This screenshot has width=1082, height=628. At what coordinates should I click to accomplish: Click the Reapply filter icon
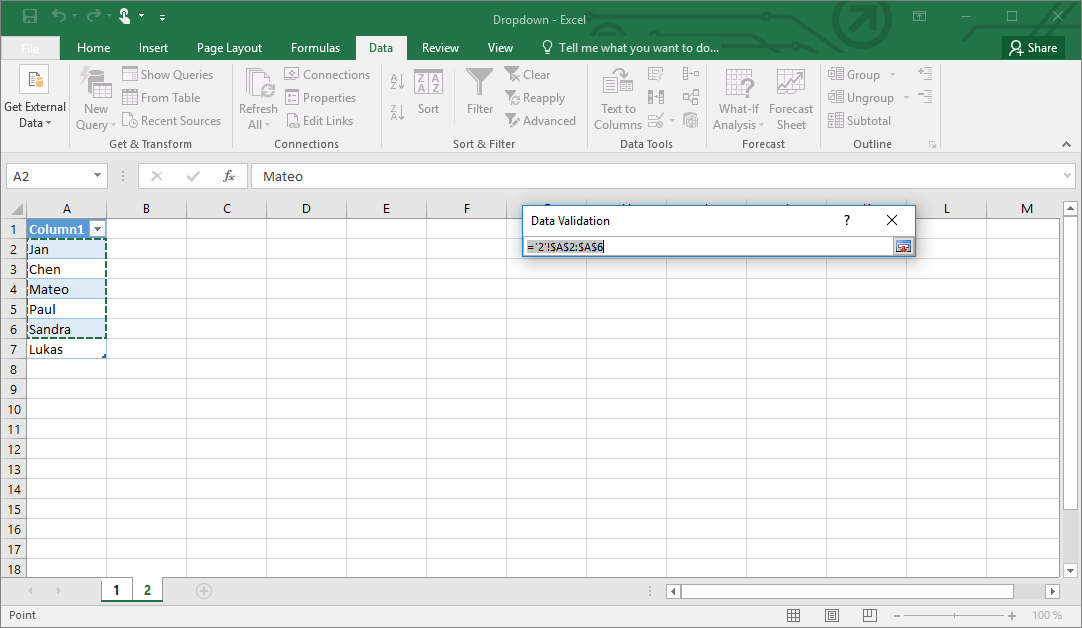click(537, 97)
